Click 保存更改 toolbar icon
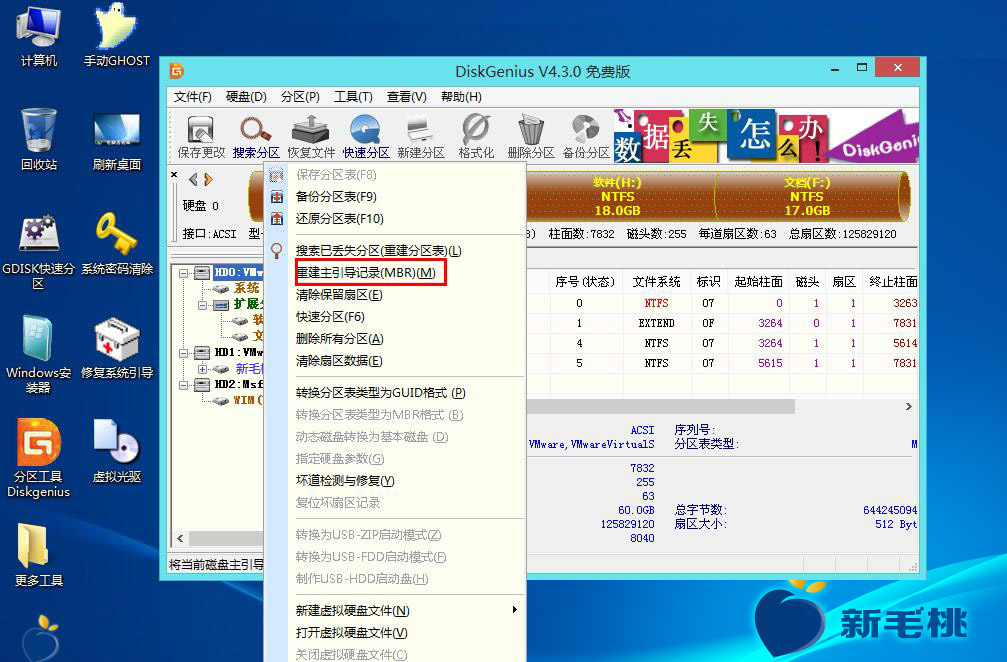 pos(201,137)
